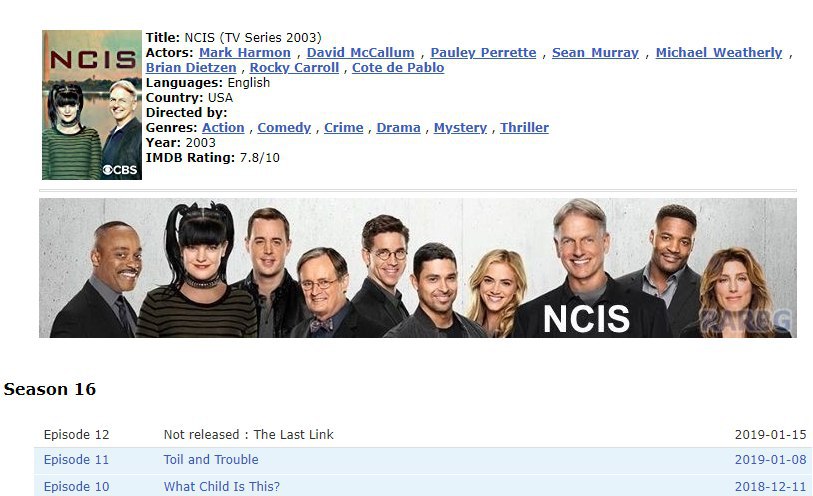The image size is (813, 496).
Task: Select the Drama genre link
Action: 398,128
